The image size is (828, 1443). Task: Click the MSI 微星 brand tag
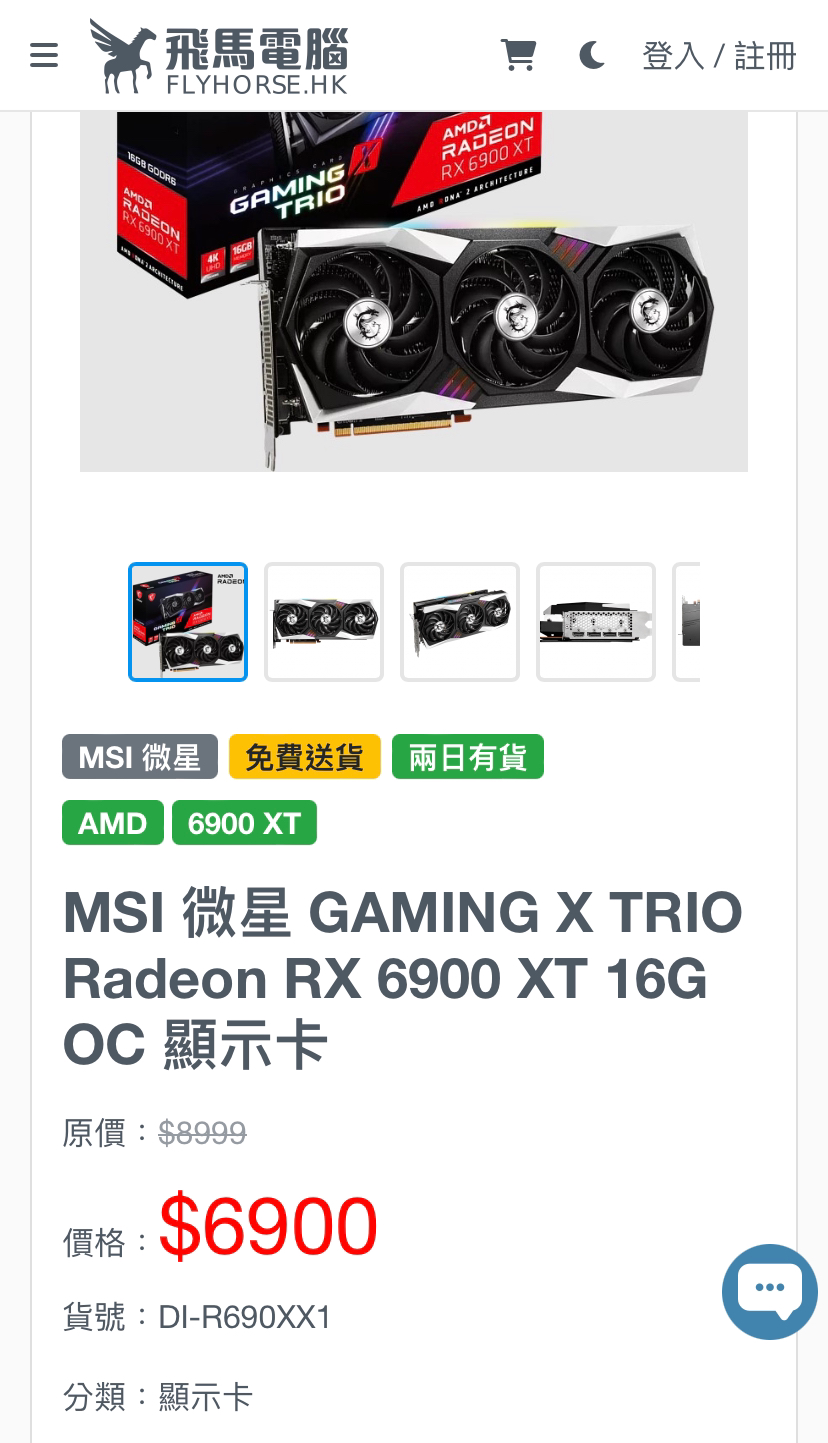point(140,757)
